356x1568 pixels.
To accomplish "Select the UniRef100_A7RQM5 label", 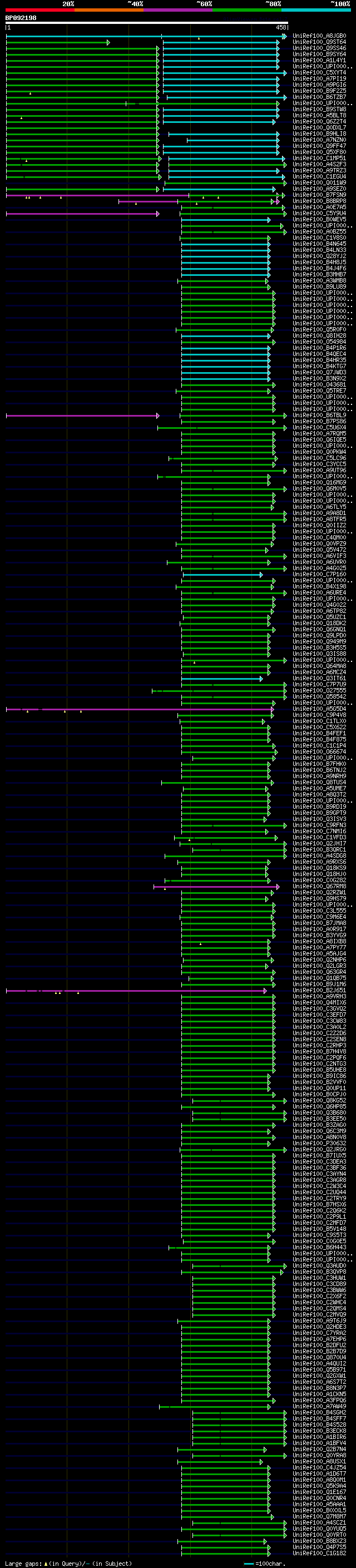I will pyautogui.click(x=319, y=433).
